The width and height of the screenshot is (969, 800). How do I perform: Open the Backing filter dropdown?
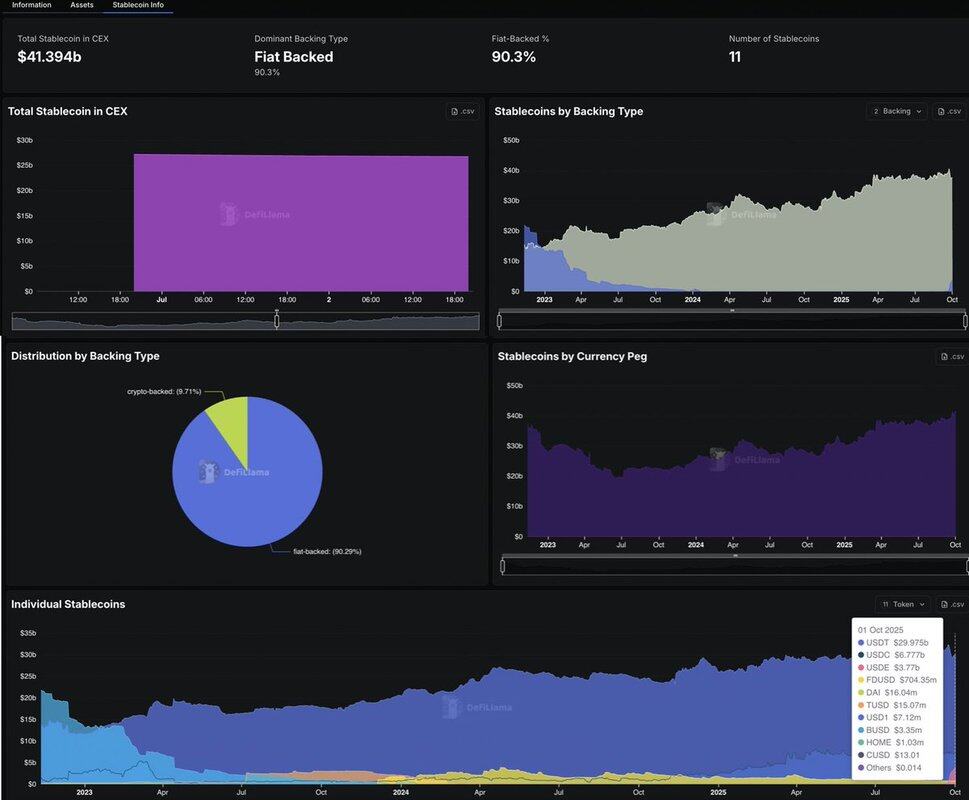[897, 111]
